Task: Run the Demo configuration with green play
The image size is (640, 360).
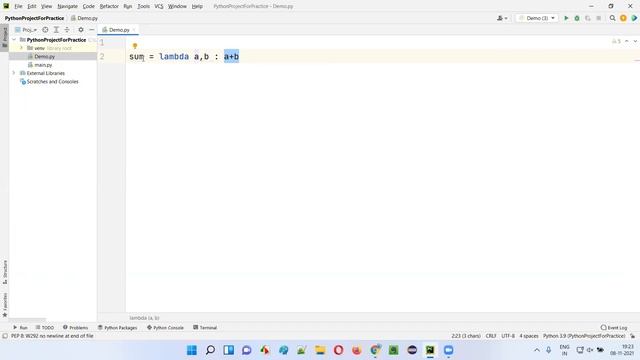Action: pos(566,18)
